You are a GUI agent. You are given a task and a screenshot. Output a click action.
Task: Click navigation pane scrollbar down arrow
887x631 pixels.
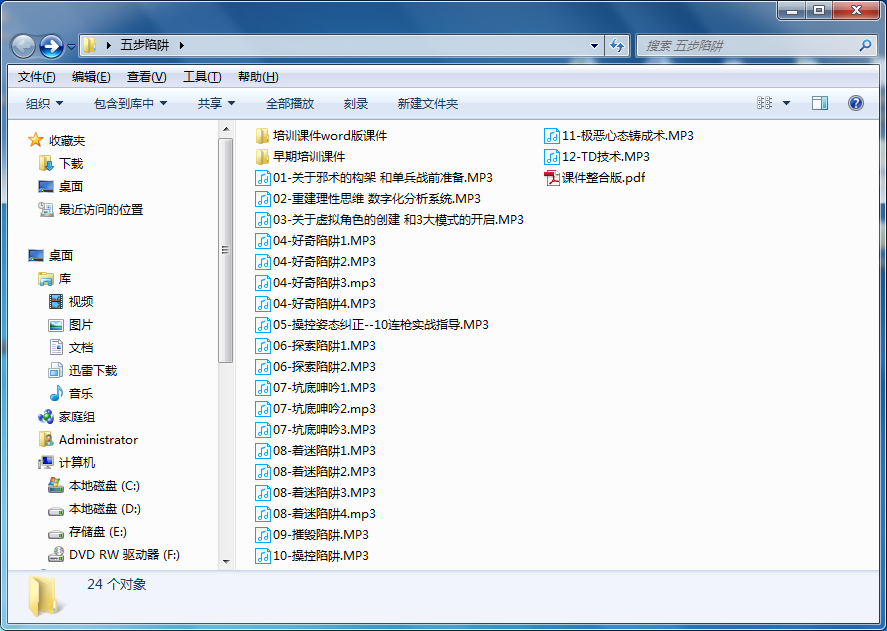click(226, 561)
